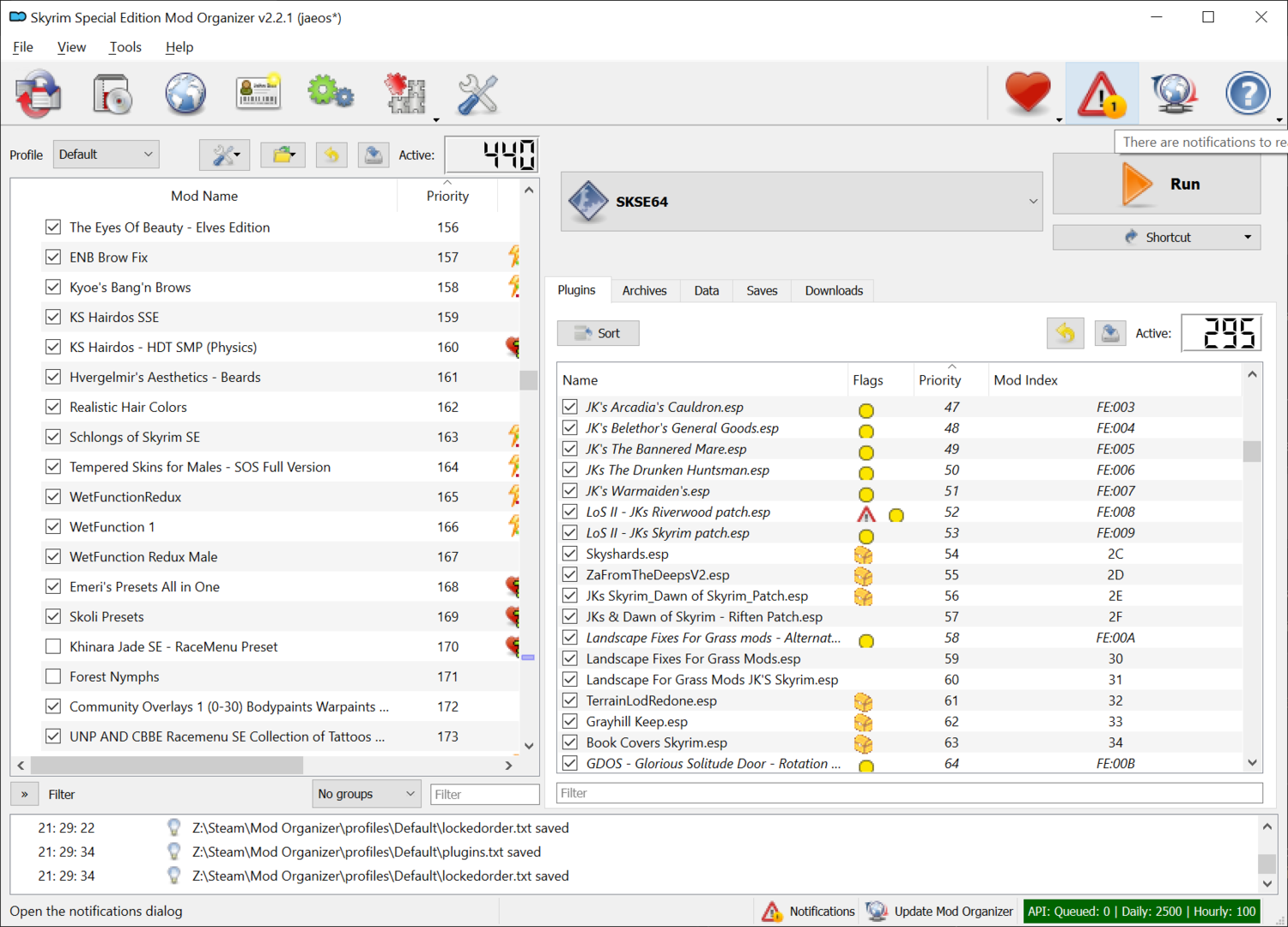The image size is (1288, 927).
Task: Sort mods by the Priority column header
Action: point(447,196)
